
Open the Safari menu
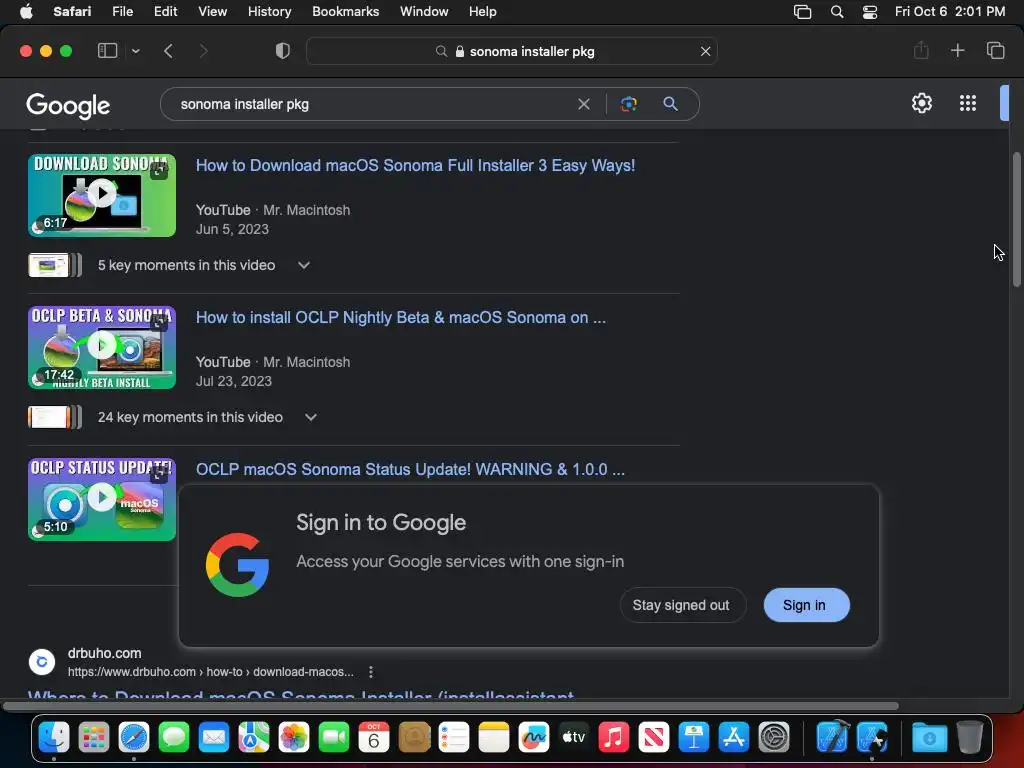coord(72,11)
